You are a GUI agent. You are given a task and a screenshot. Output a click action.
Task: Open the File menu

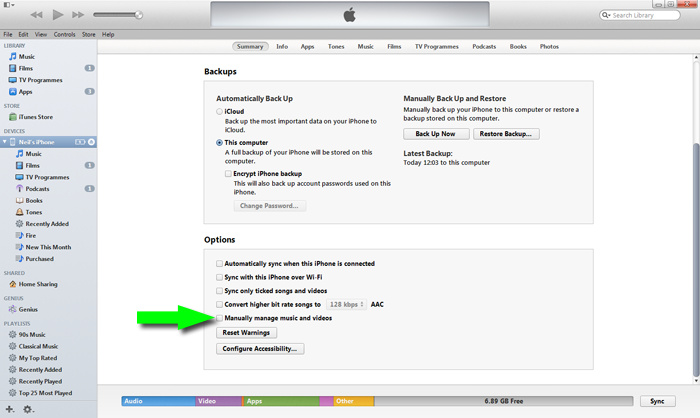[x=8, y=34]
